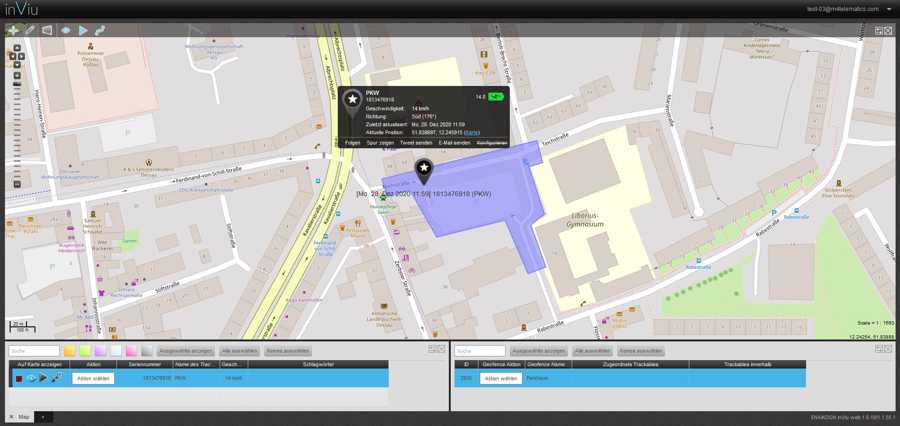Click the geofence search field

click(x=480, y=351)
